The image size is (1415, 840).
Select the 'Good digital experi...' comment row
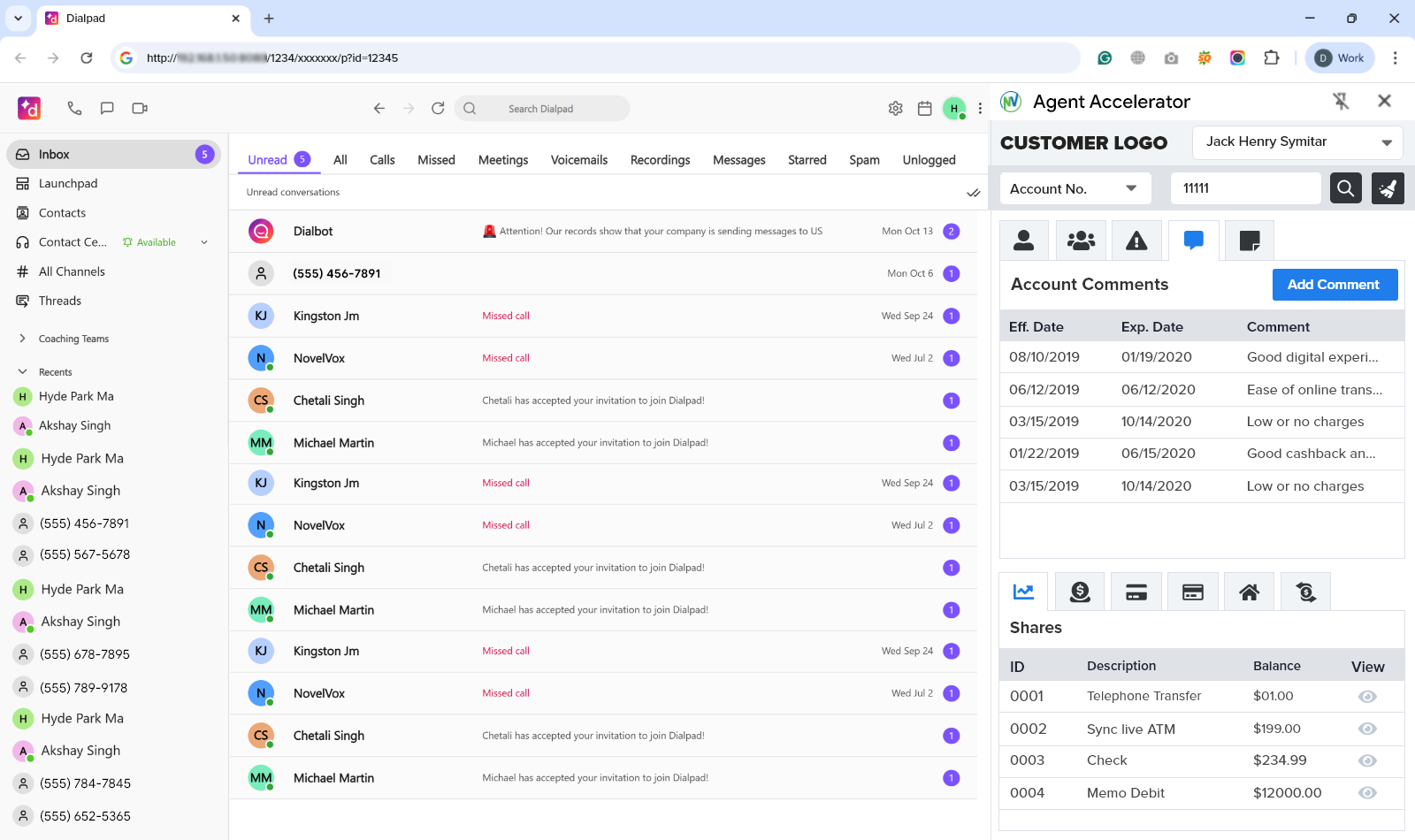coord(1202,357)
